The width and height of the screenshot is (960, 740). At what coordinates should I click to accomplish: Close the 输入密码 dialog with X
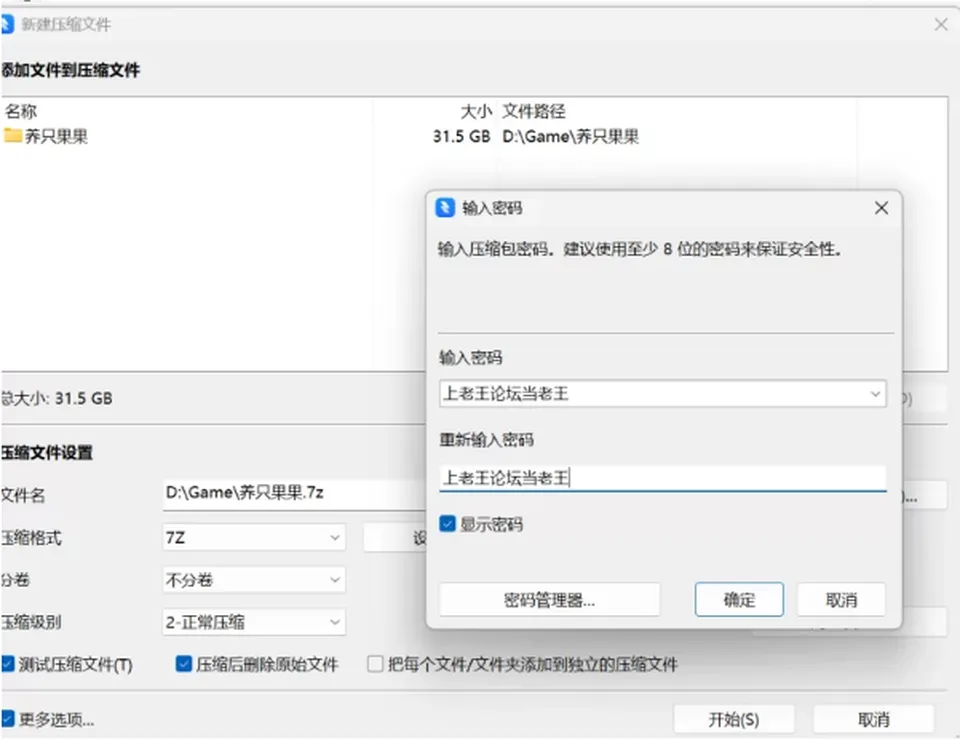[x=881, y=208]
